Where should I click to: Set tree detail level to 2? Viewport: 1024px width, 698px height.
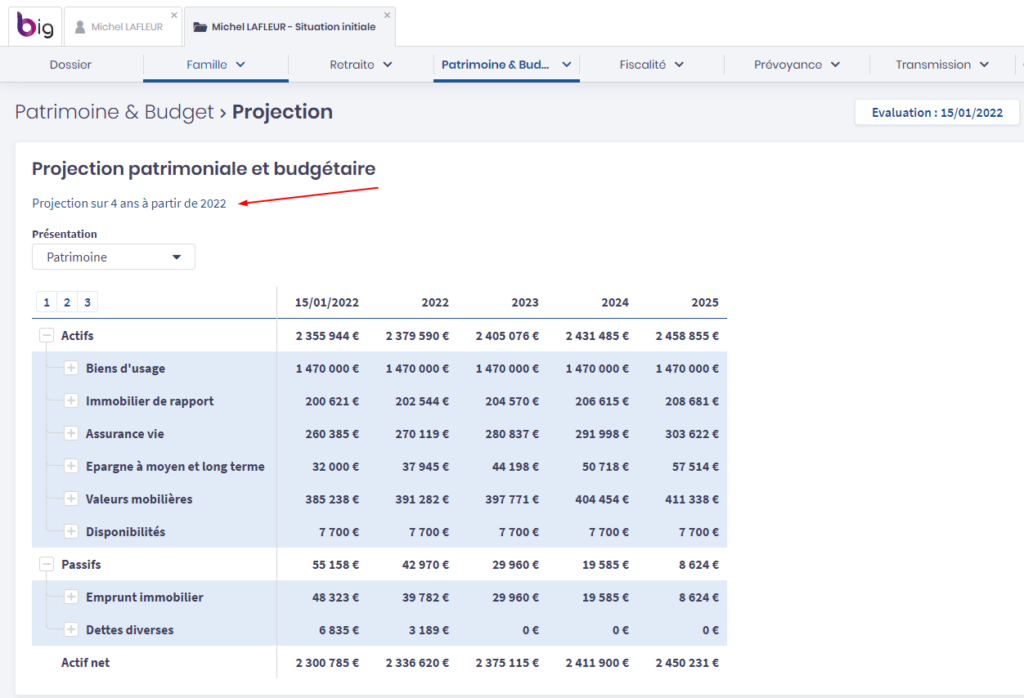tap(67, 302)
